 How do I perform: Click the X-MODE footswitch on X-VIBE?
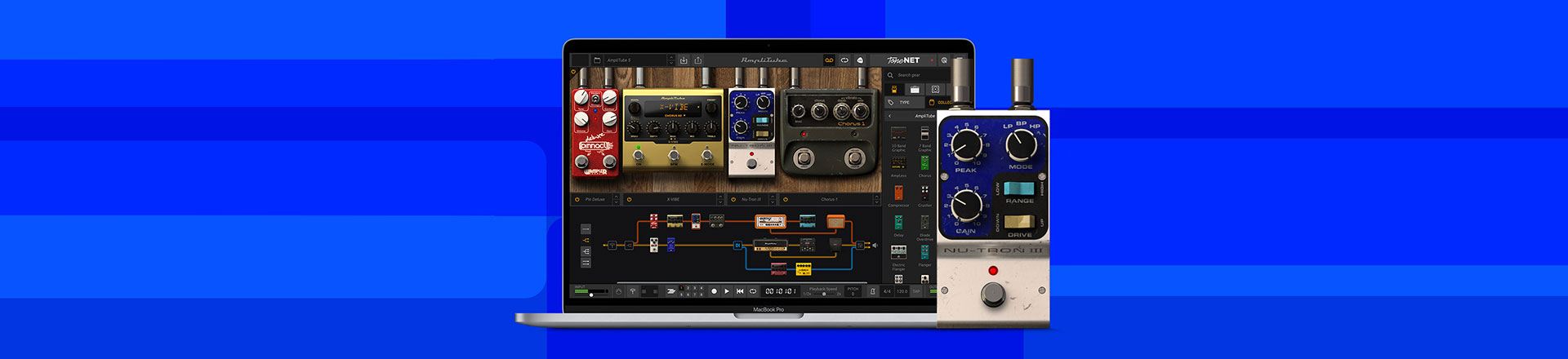pyautogui.click(x=707, y=154)
